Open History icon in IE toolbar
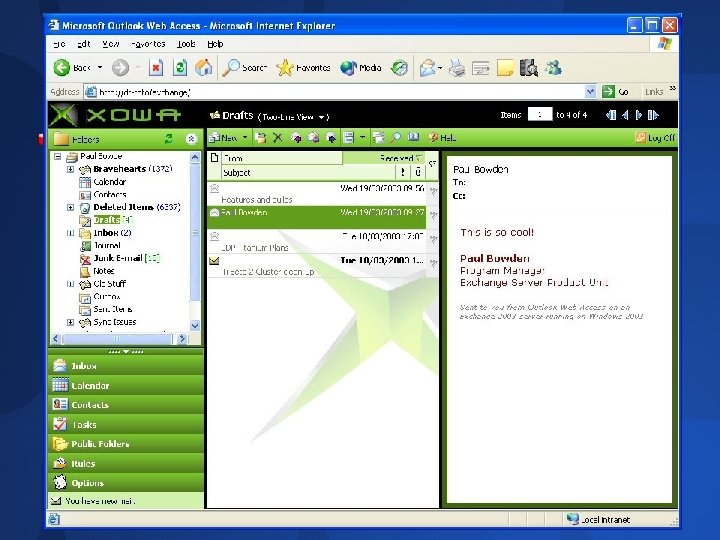This screenshot has height=540, width=720. click(x=399, y=68)
